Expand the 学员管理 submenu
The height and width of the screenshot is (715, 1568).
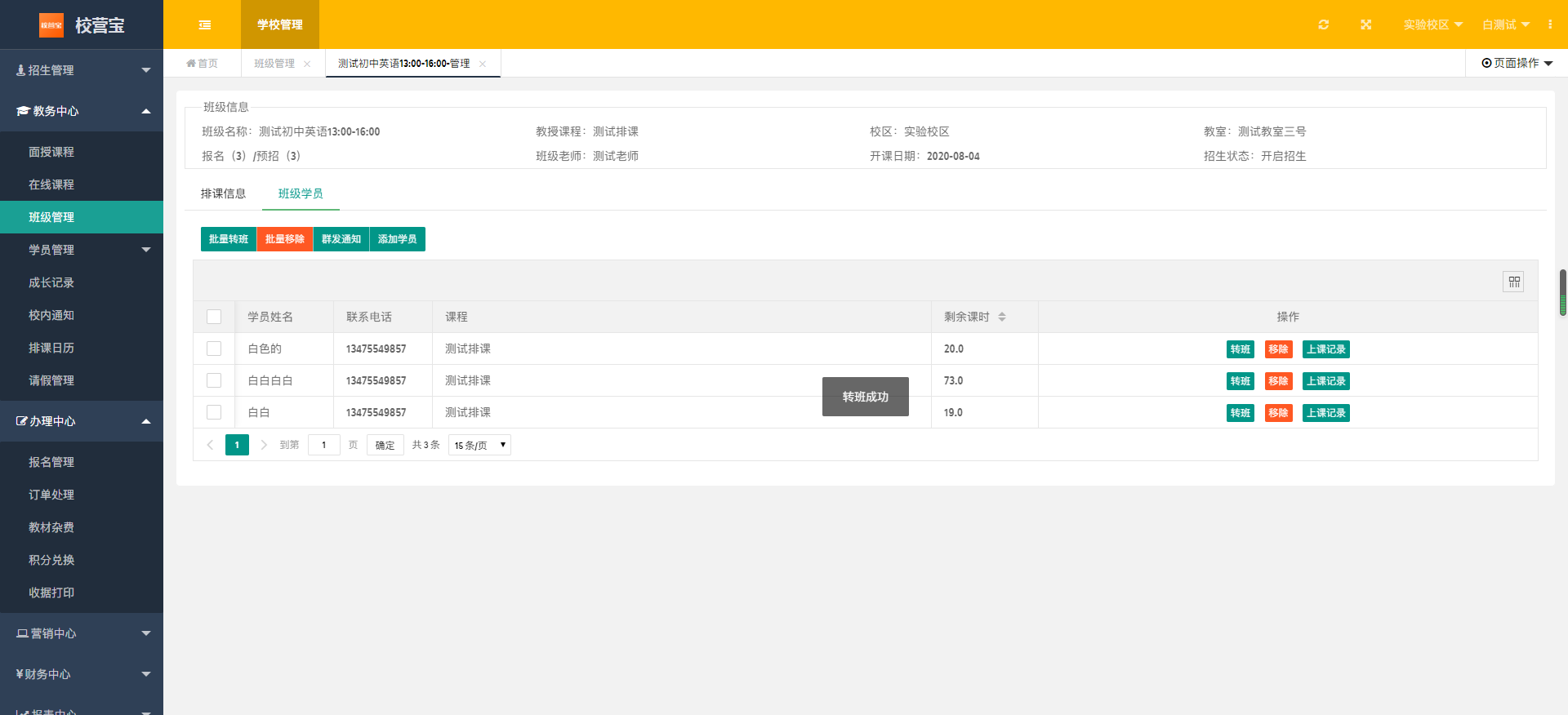[82, 250]
